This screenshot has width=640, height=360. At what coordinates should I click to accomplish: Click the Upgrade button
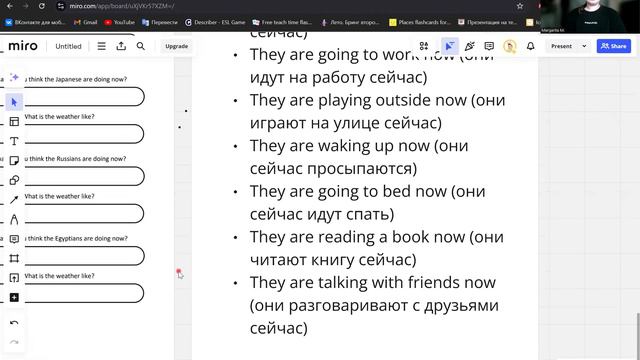177,46
